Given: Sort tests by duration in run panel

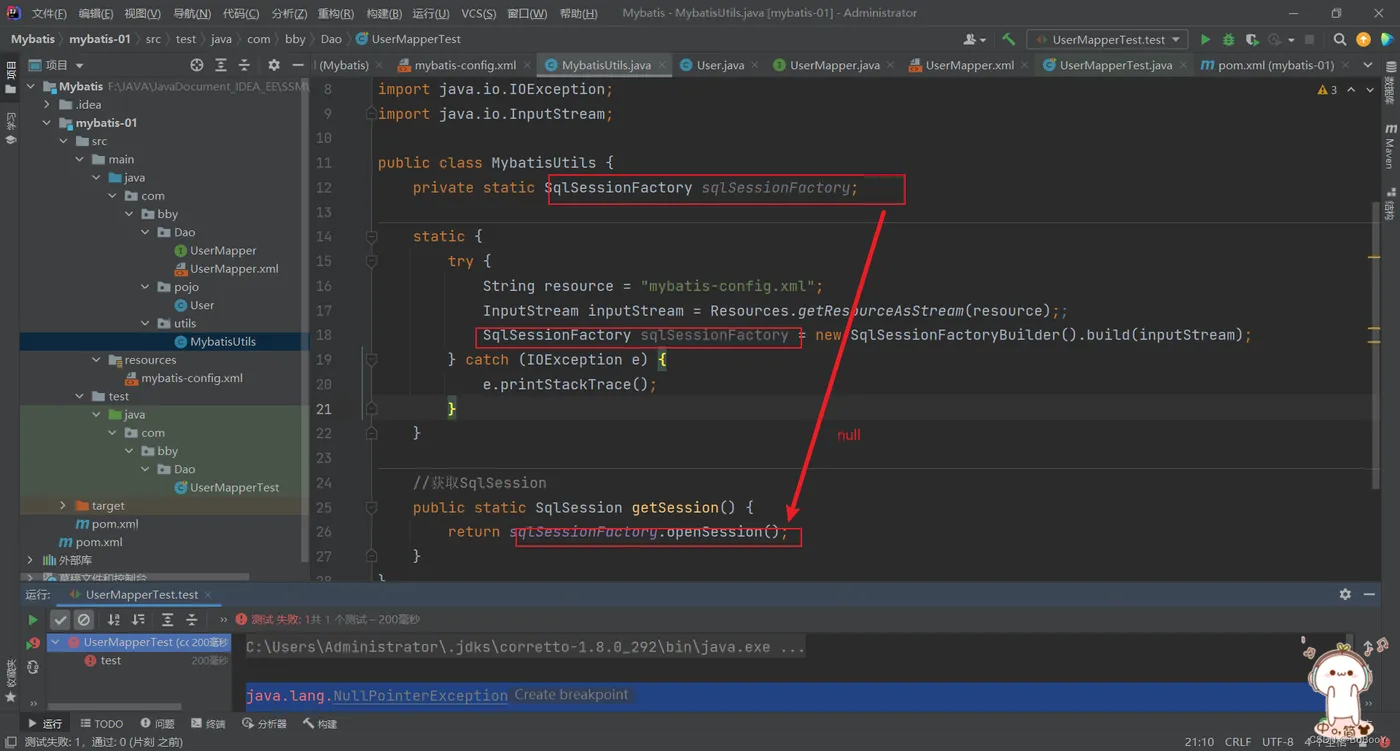Looking at the screenshot, I should (138, 620).
